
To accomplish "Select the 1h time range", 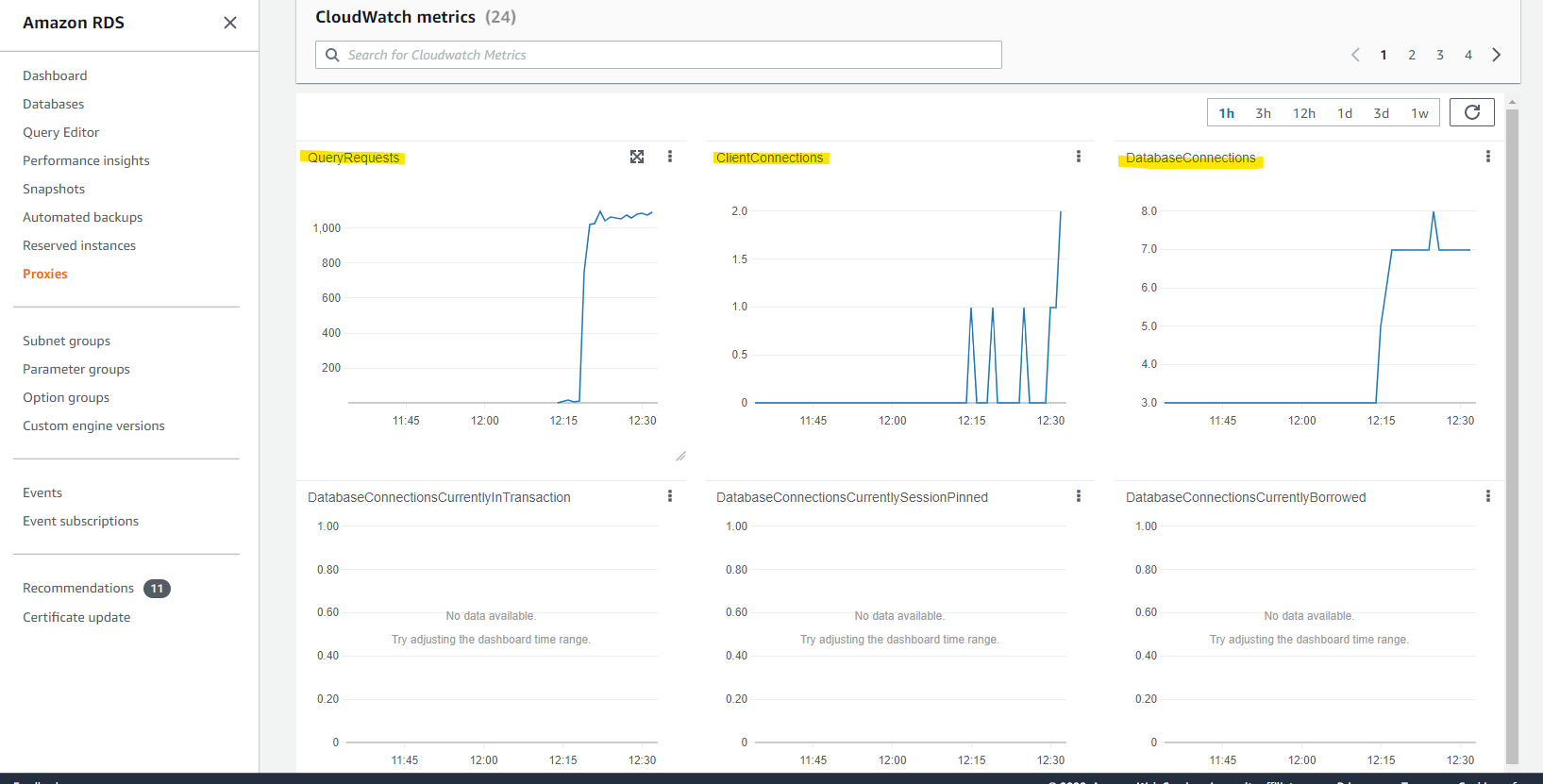I will [x=1227, y=113].
